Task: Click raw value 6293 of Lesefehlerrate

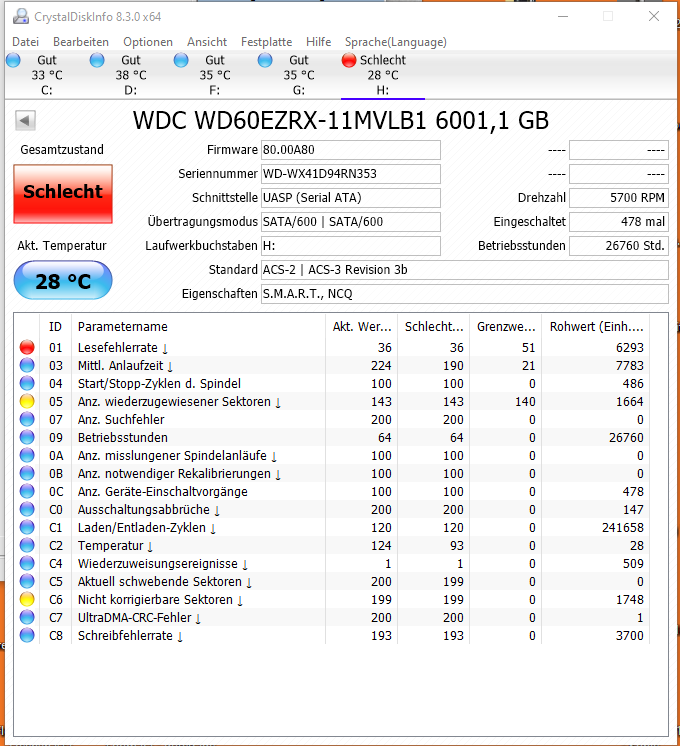Action: 630,348
